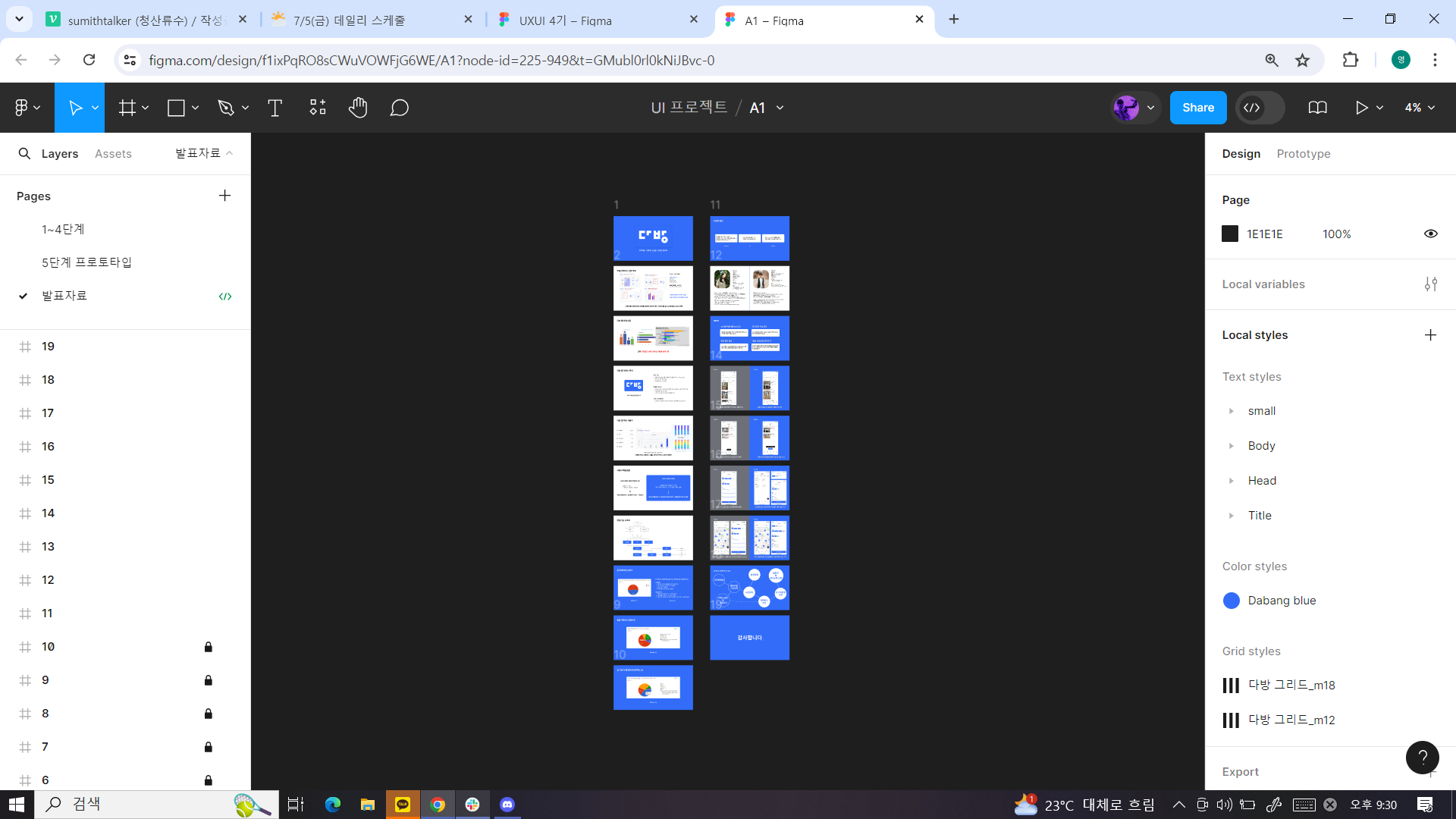Toggle page background visibility eye

pos(1430,234)
